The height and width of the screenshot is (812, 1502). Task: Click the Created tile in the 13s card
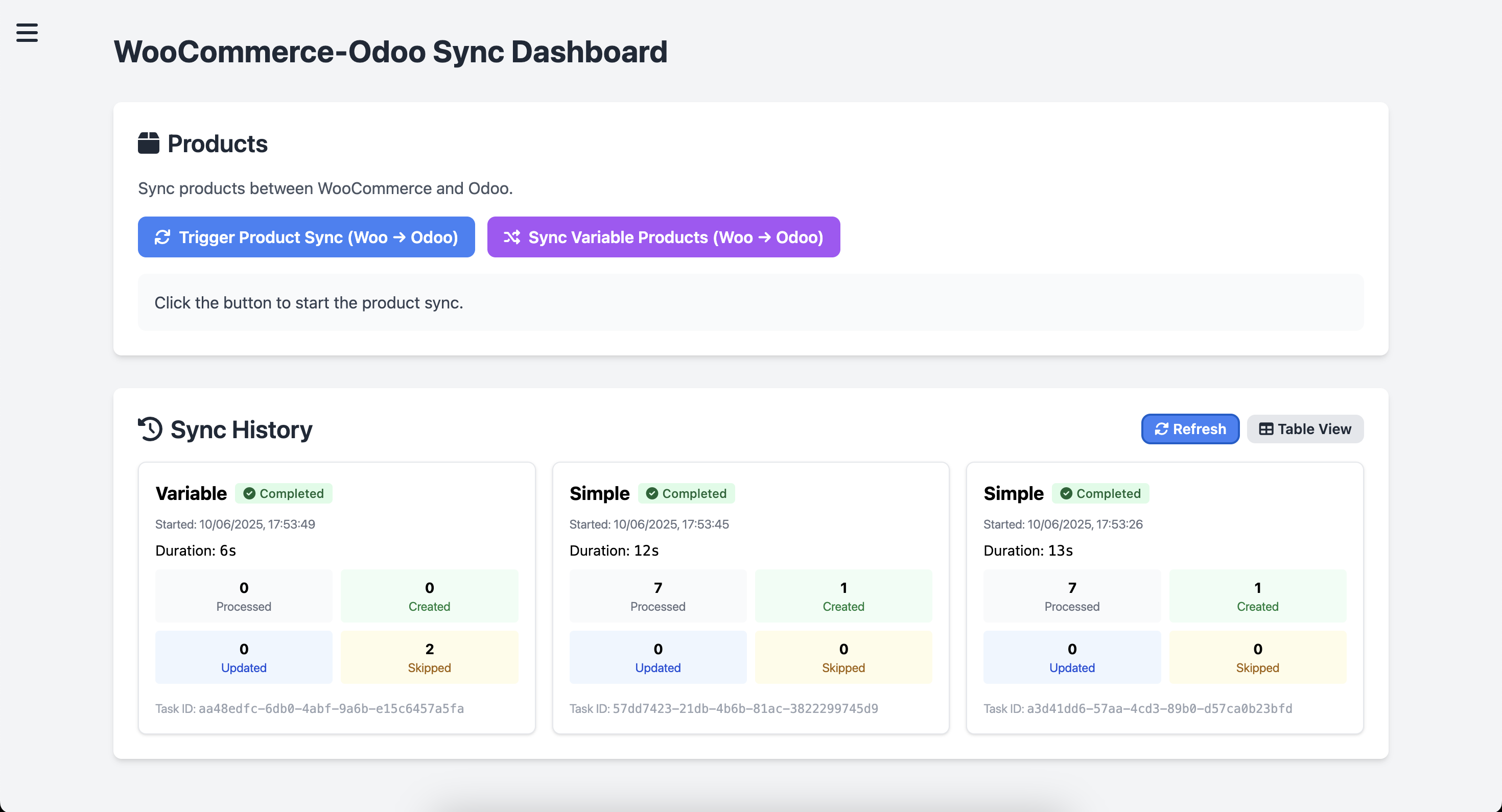click(x=1258, y=596)
